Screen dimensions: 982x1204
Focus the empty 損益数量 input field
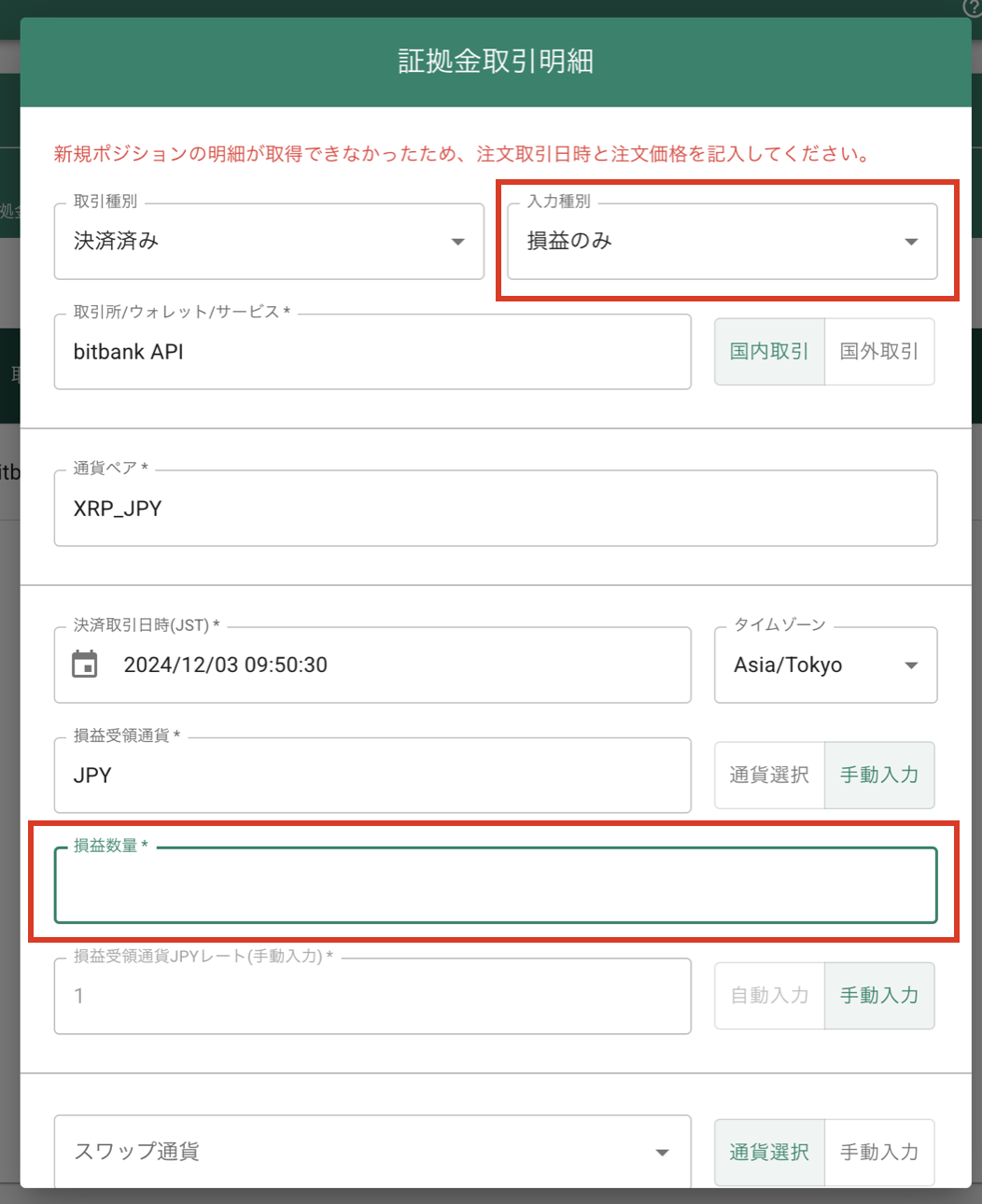click(496, 886)
